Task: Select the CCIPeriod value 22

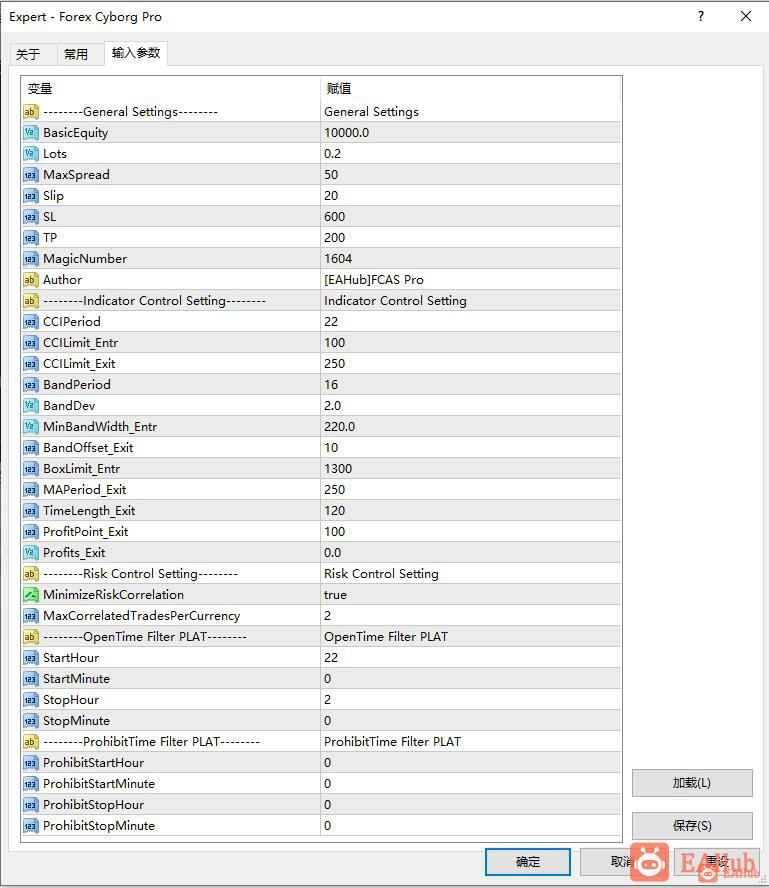Action: pyautogui.click(x=331, y=322)
